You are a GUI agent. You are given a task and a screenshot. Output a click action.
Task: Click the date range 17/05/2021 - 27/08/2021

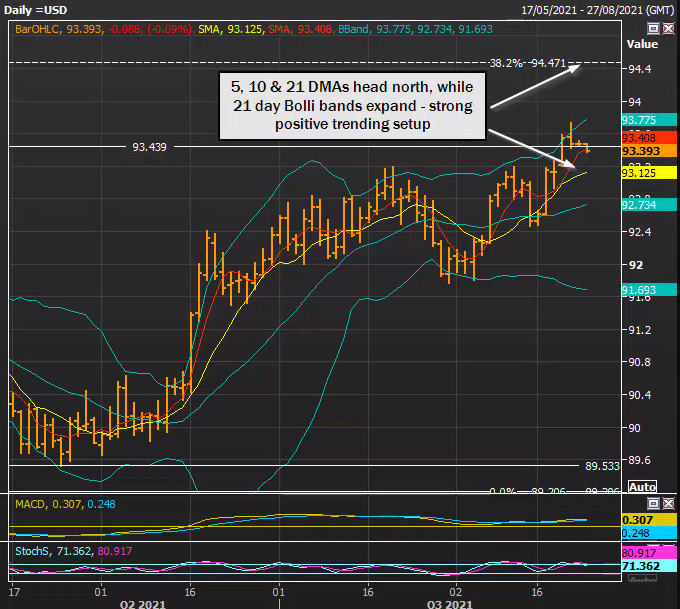tap(596, 9)
